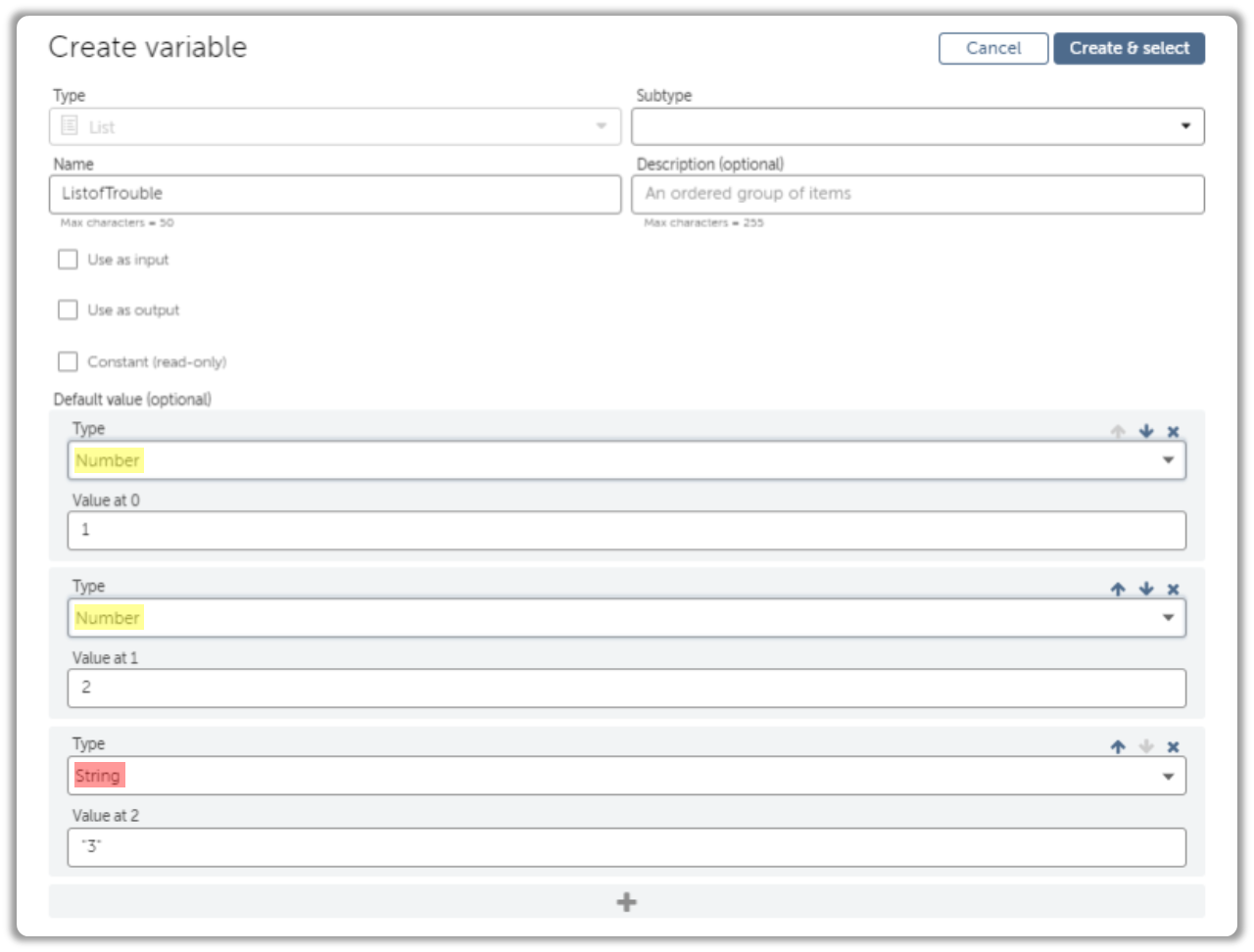1254x952 pixels.
Task: Delete the Value at 2 String item
Action: [1173, 746]
